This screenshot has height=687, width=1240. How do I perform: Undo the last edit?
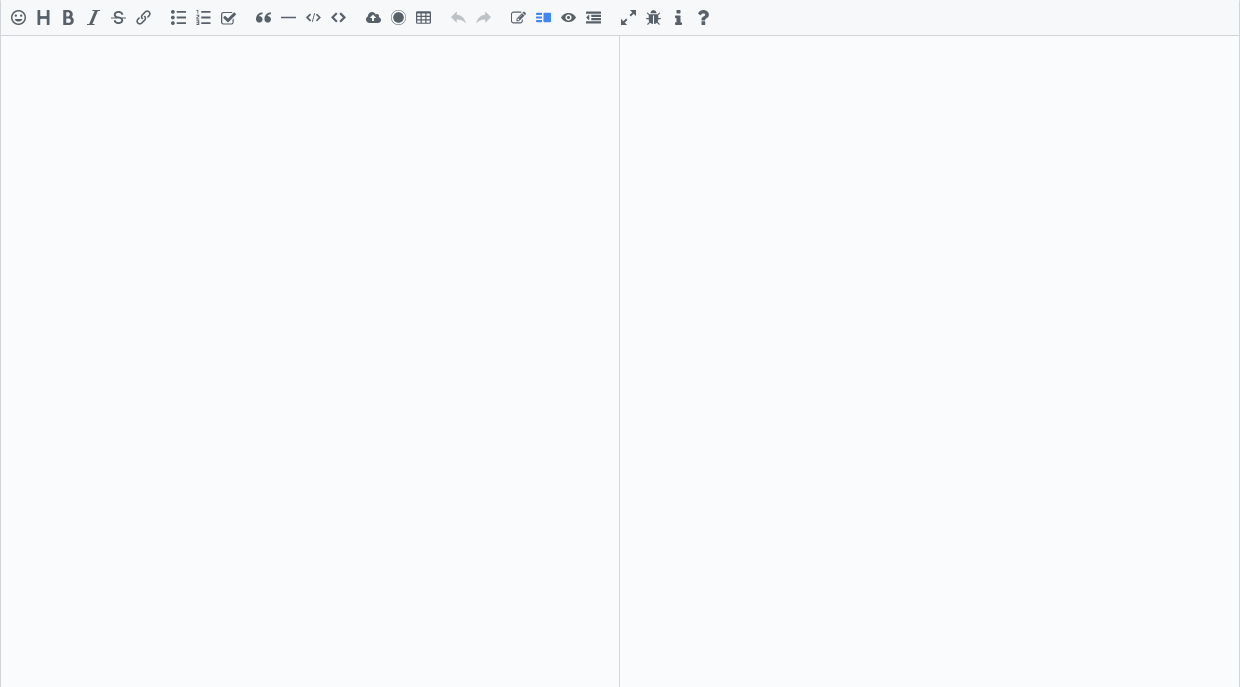(x=458, y=17)
